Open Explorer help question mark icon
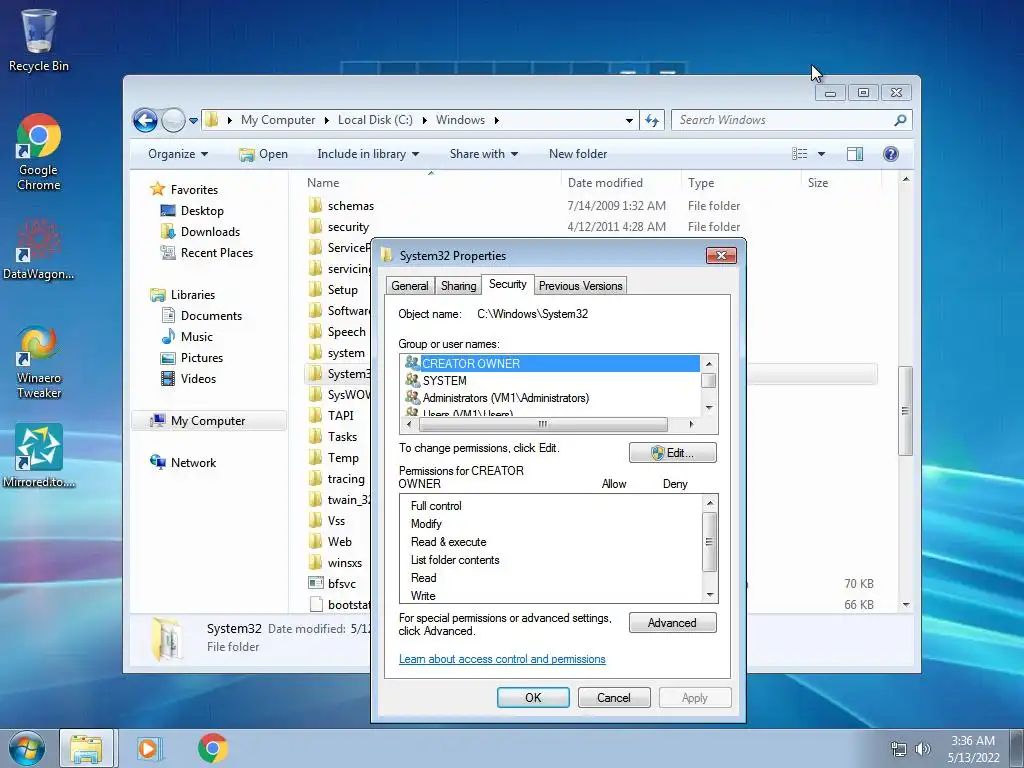The width and height of the screenshot is (1024, 768). click(890, 154)
